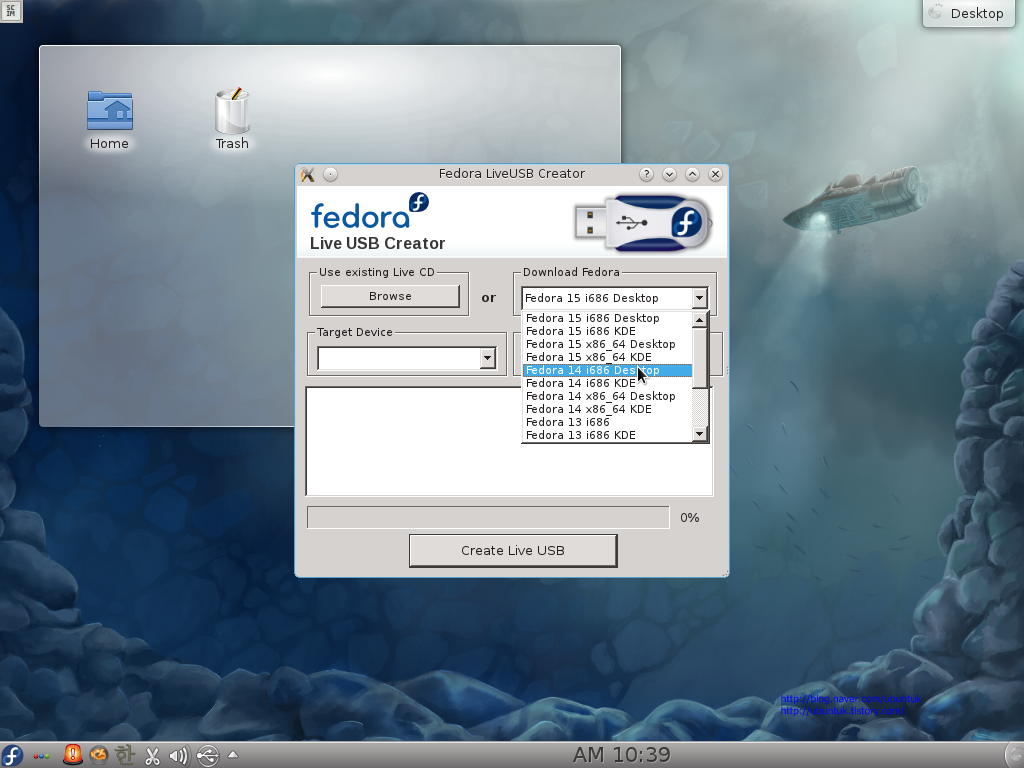Select Fedora 14 x86_64 KDE entry

click(607, 409)
